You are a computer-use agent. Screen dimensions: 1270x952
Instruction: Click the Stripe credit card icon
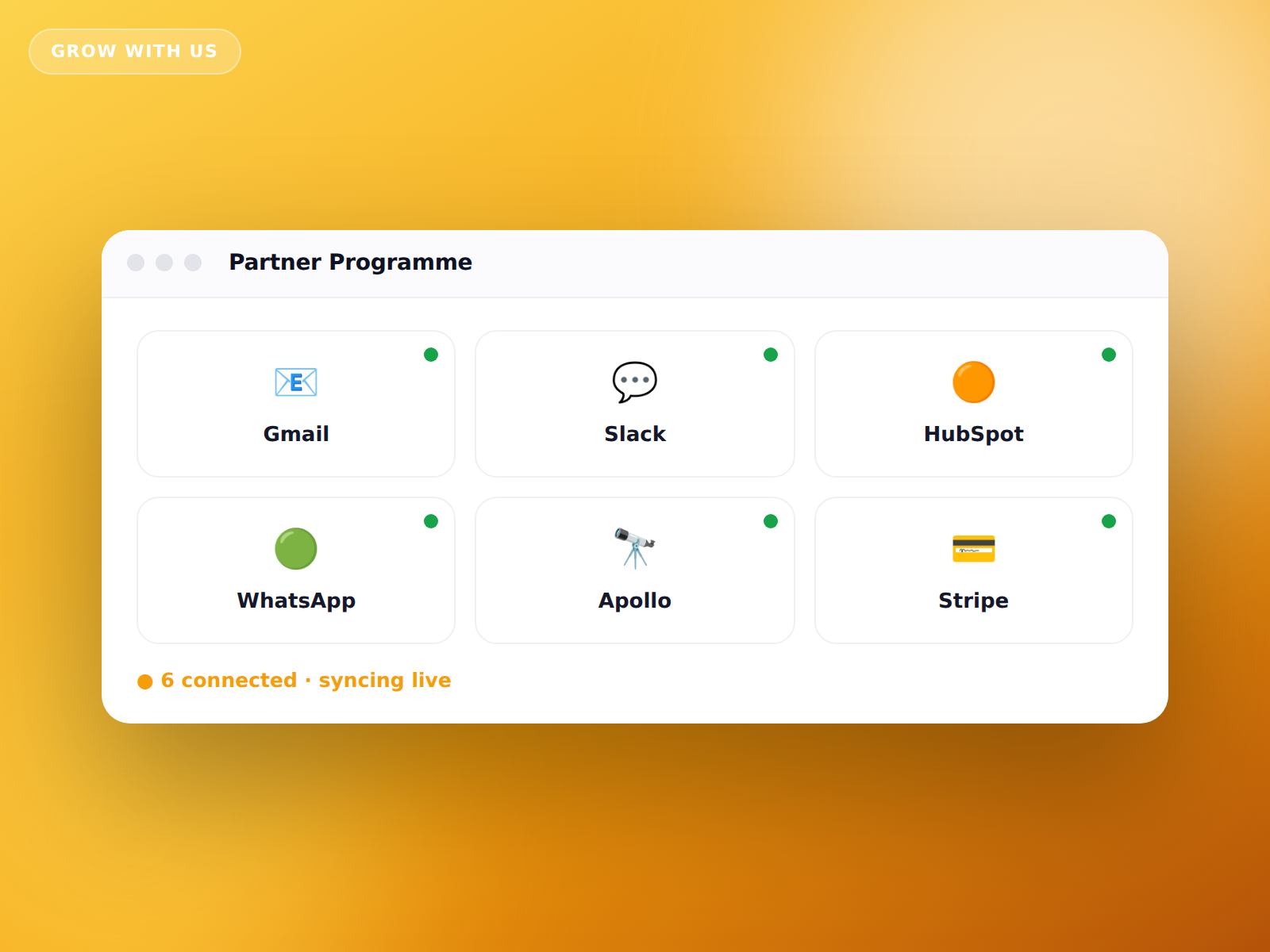pyautogui.click(x=974, y=549)
